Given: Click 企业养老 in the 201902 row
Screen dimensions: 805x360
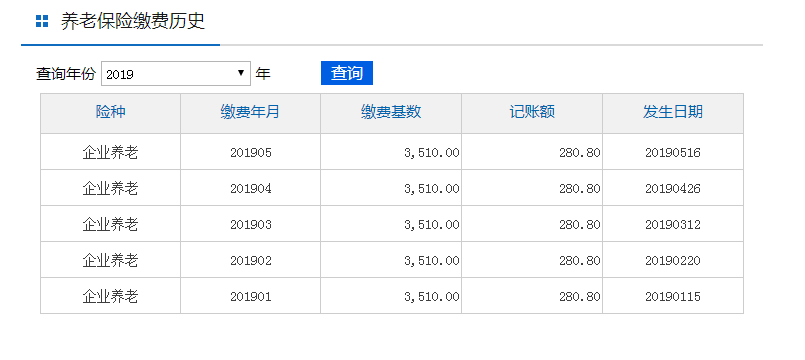Looking at the screenshot, I should click(x=110, y=260).
